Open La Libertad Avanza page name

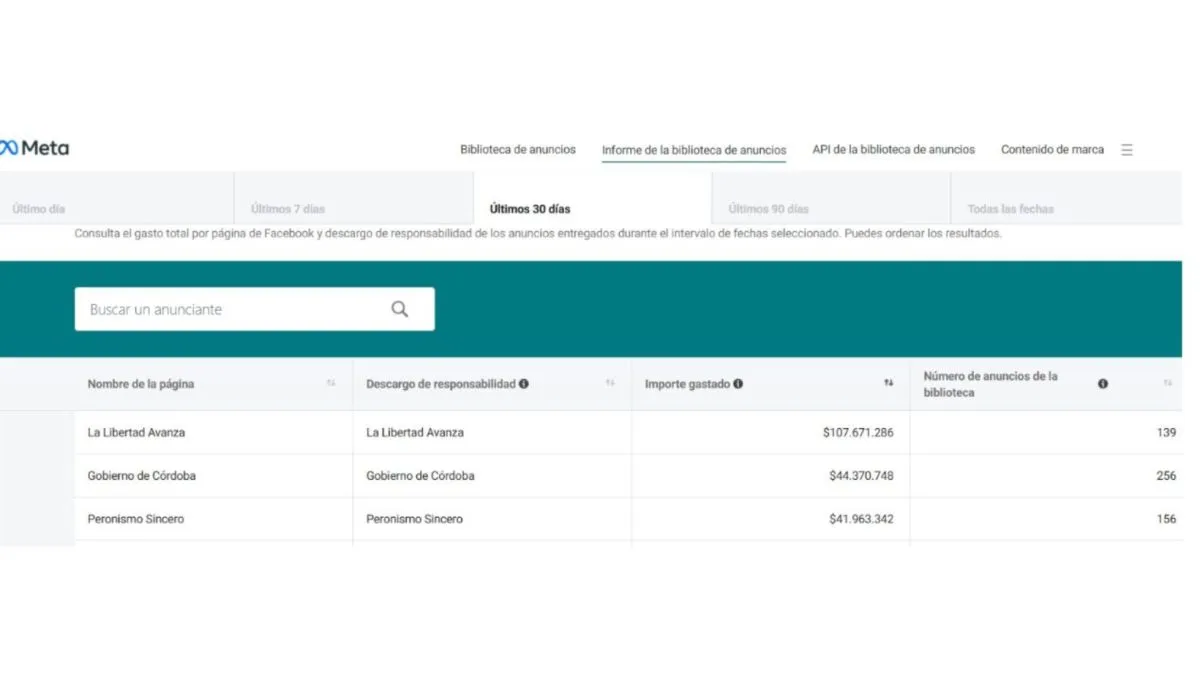point(136,433)
